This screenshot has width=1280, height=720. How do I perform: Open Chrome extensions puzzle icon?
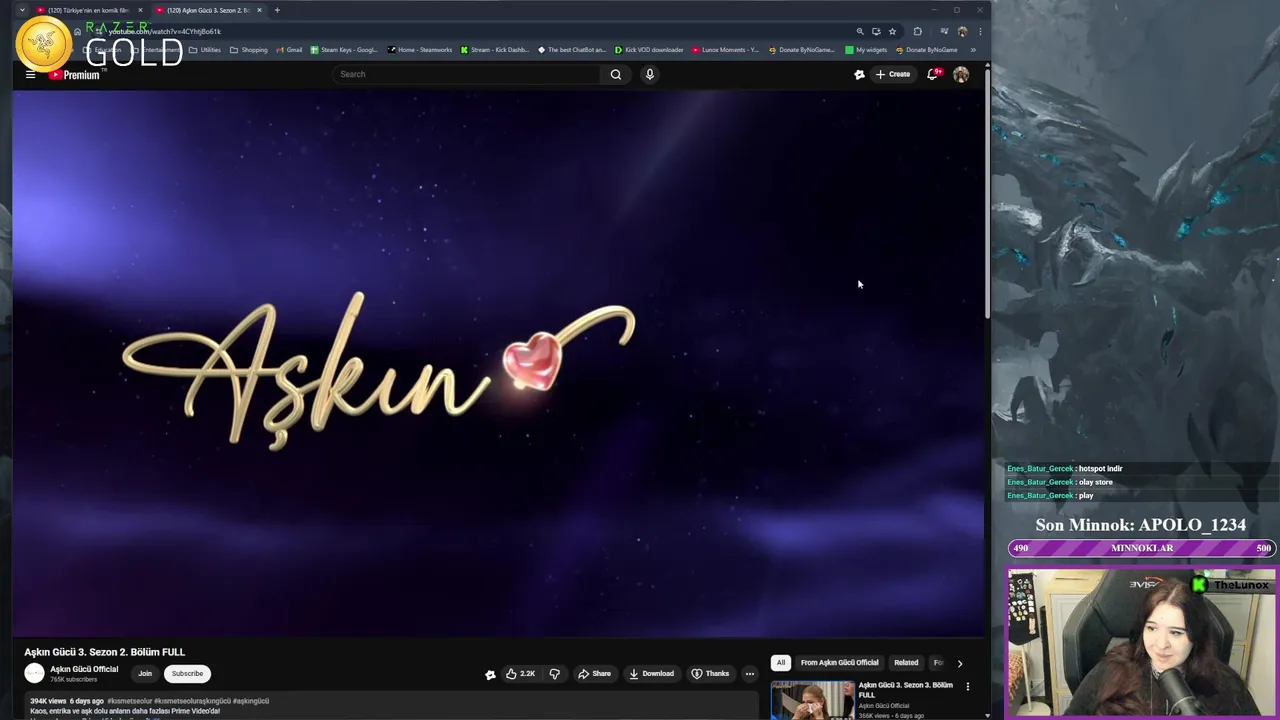(x=917, y=31)
